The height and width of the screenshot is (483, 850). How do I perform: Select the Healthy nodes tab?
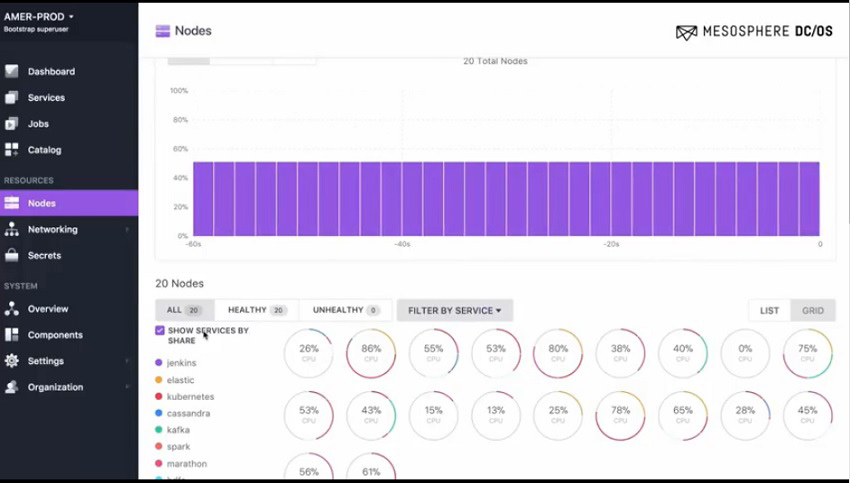click(x=256, y=310)
